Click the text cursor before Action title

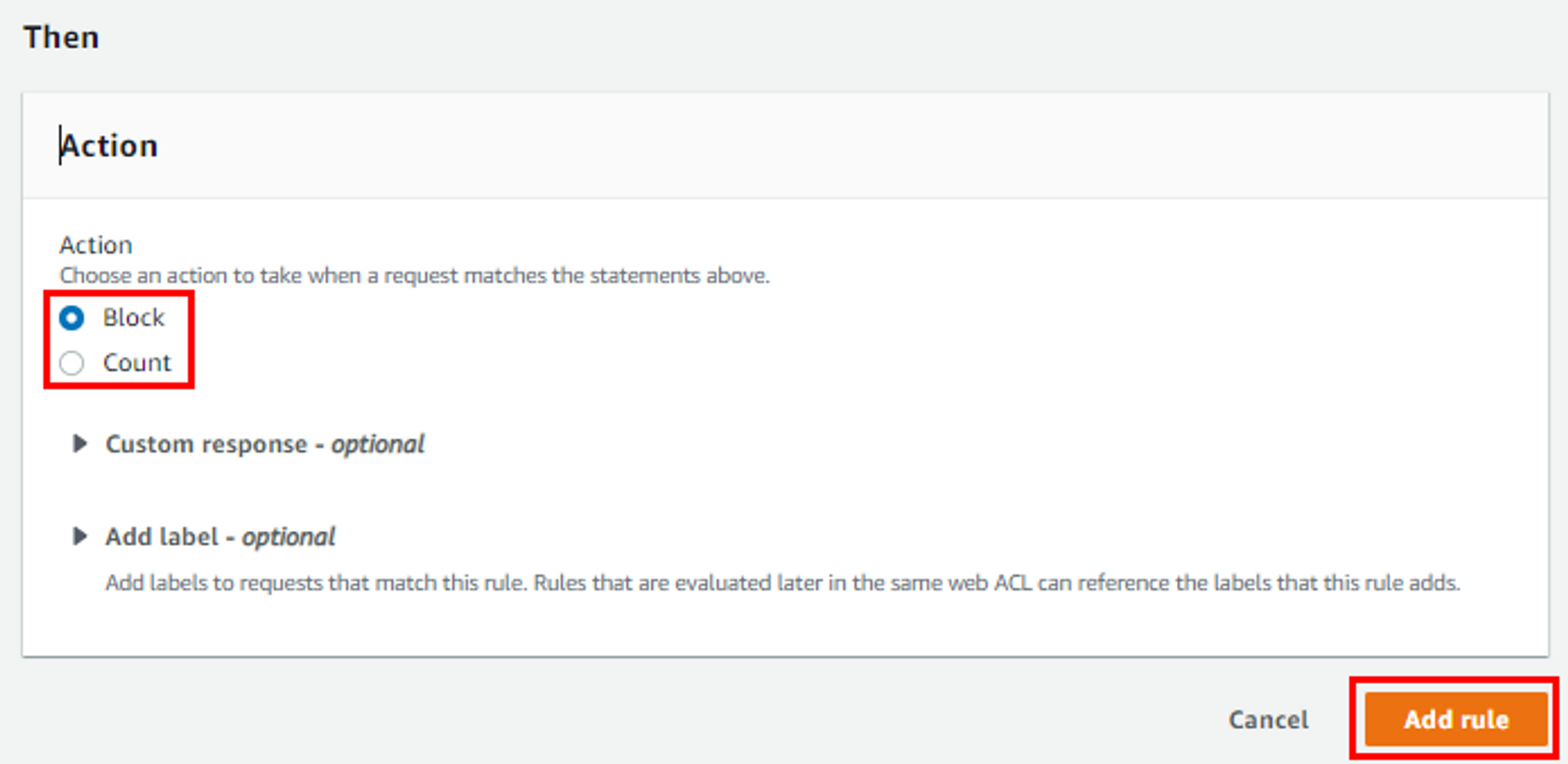pyautogui.click(x=60, y=146)
